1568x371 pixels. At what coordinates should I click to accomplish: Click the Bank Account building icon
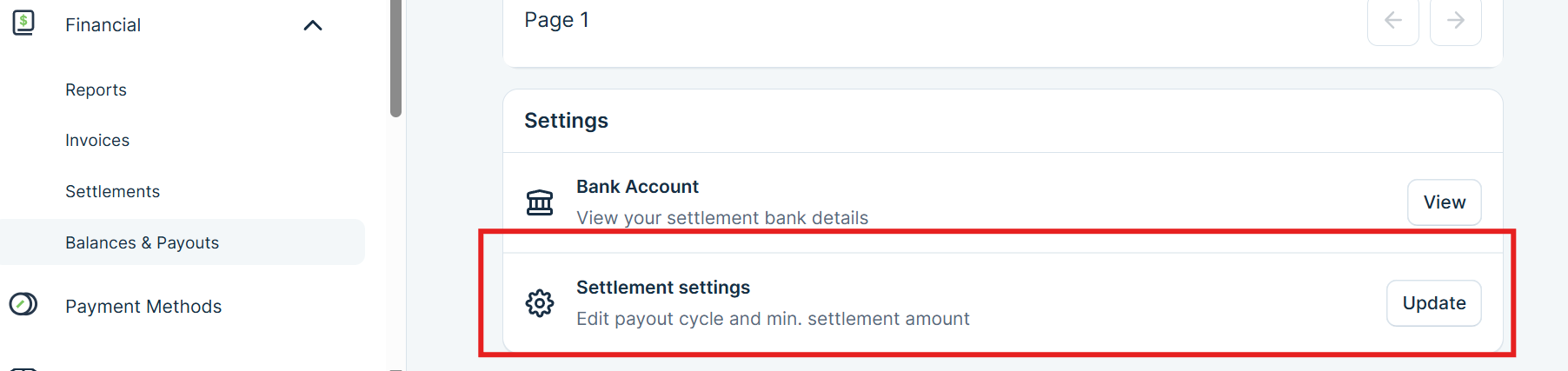540,202
